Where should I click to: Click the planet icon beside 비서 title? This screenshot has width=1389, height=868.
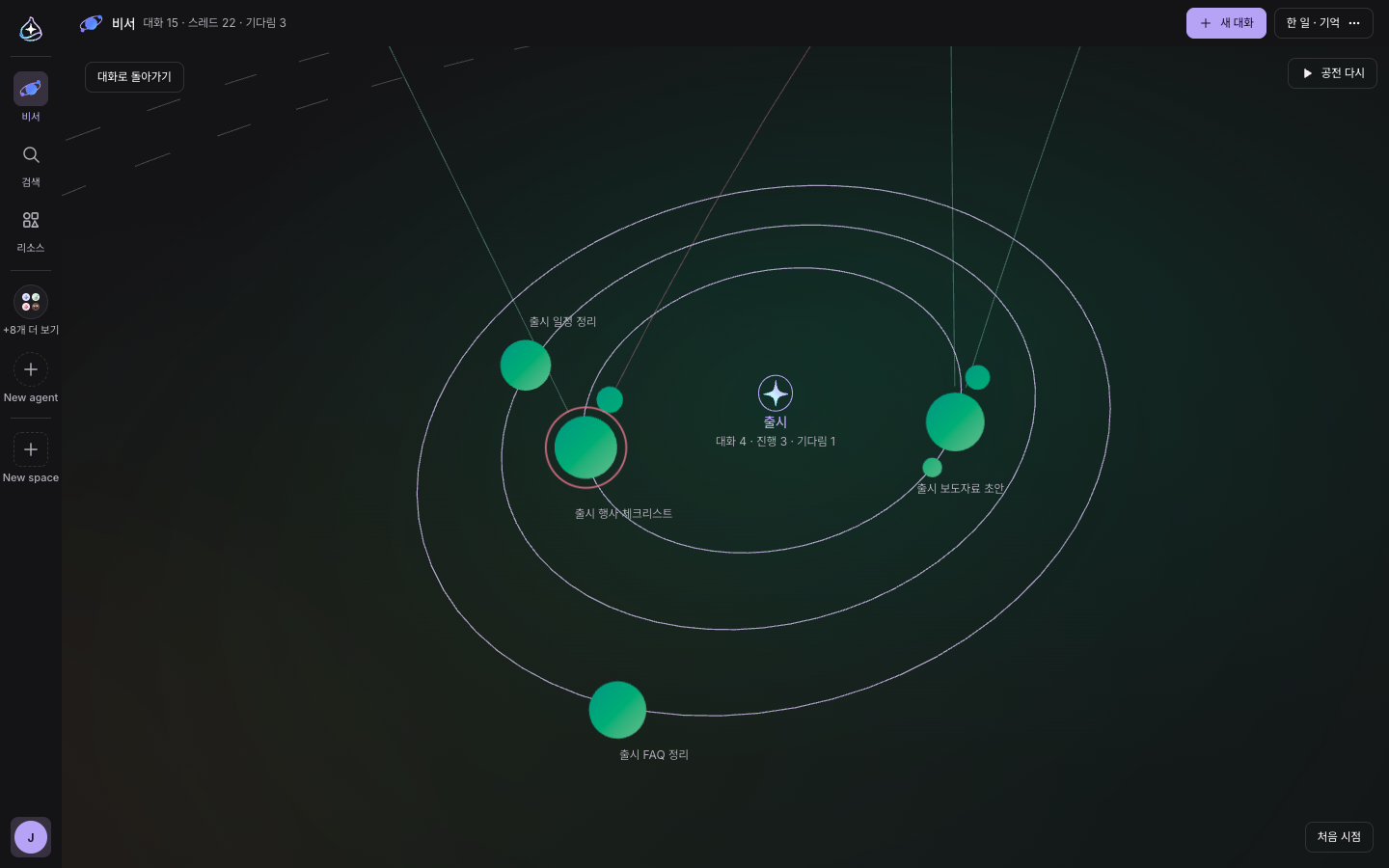[92, 23]
